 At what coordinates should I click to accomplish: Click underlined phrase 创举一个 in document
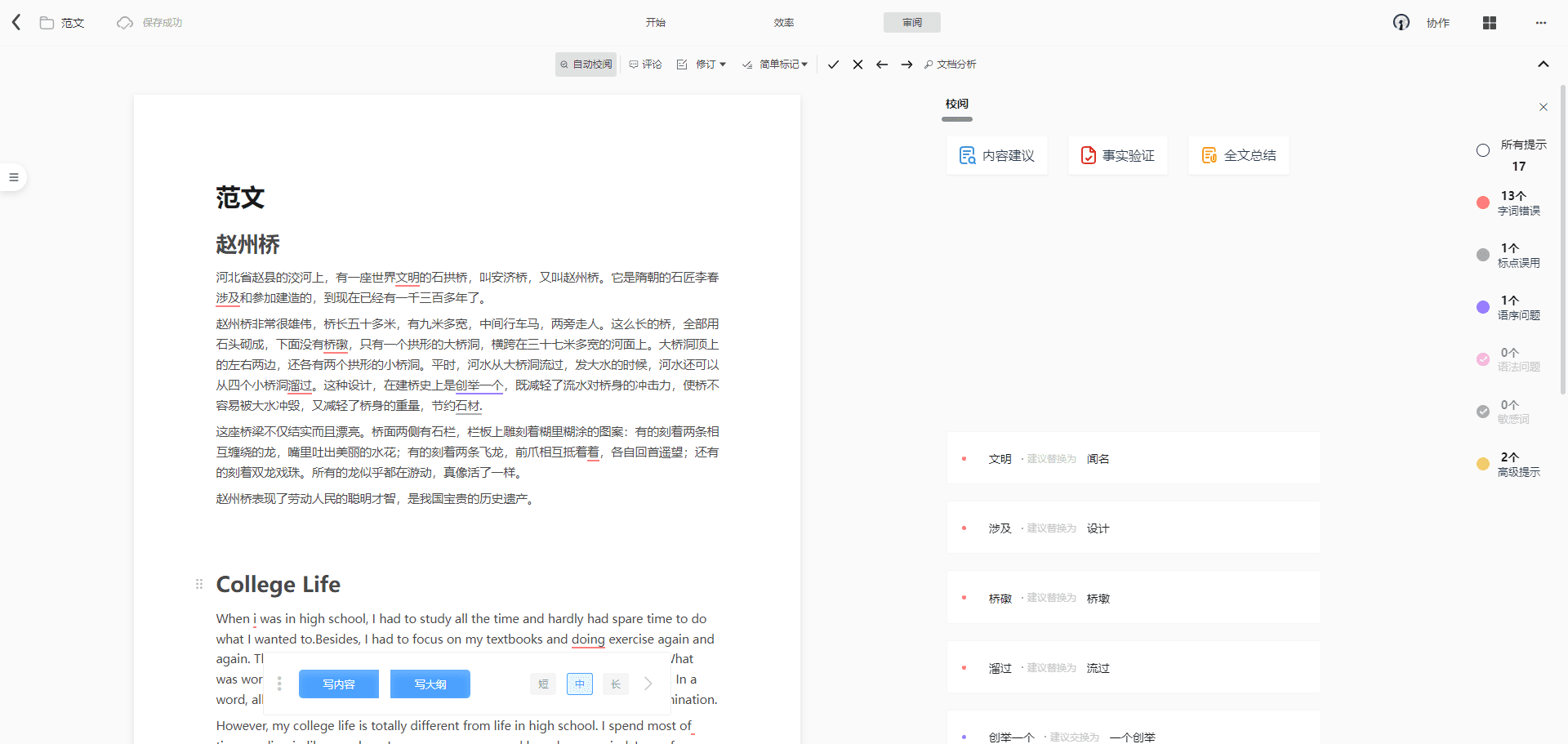click(479, 385)
